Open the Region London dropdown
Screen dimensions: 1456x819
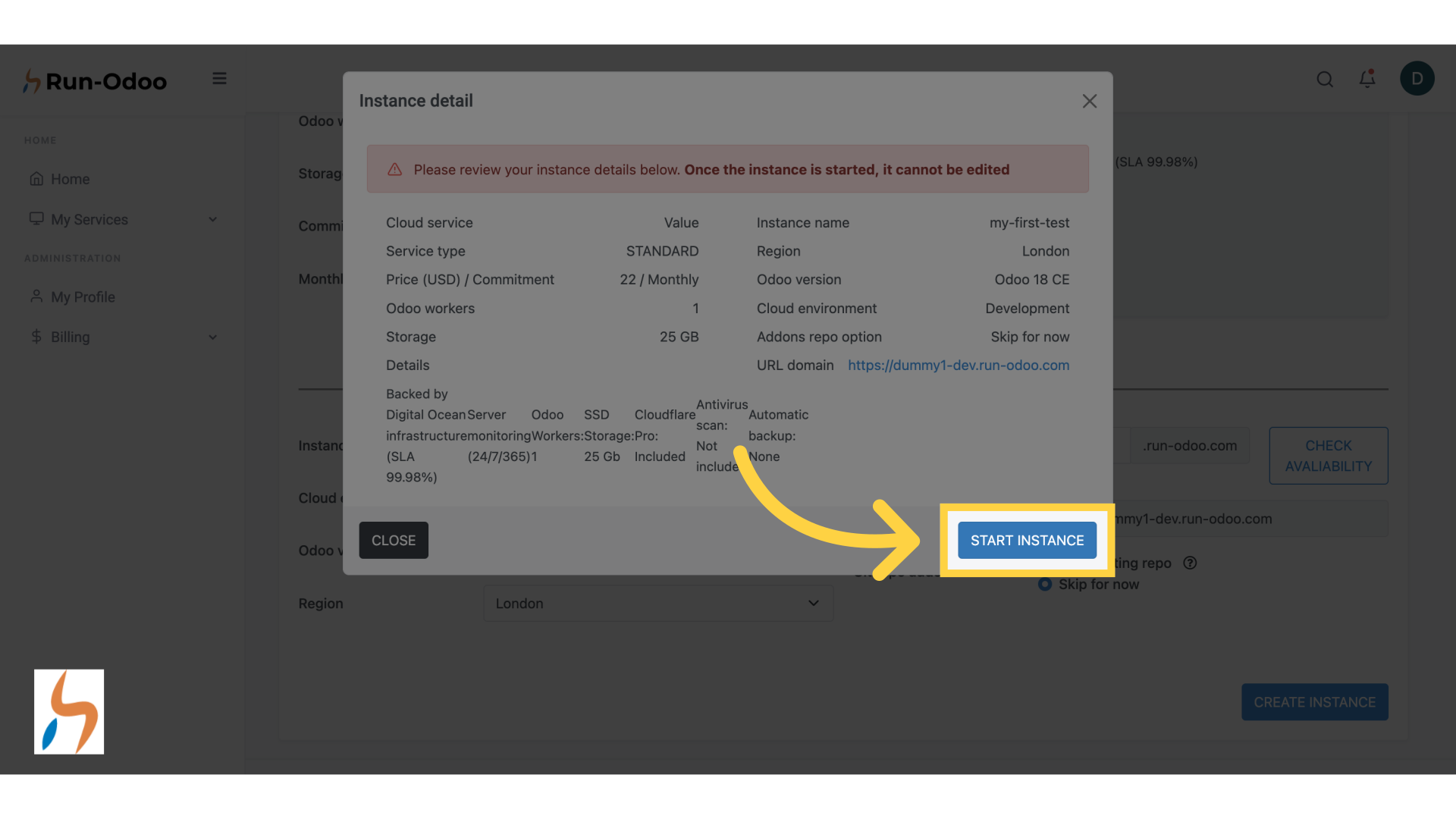658,604
